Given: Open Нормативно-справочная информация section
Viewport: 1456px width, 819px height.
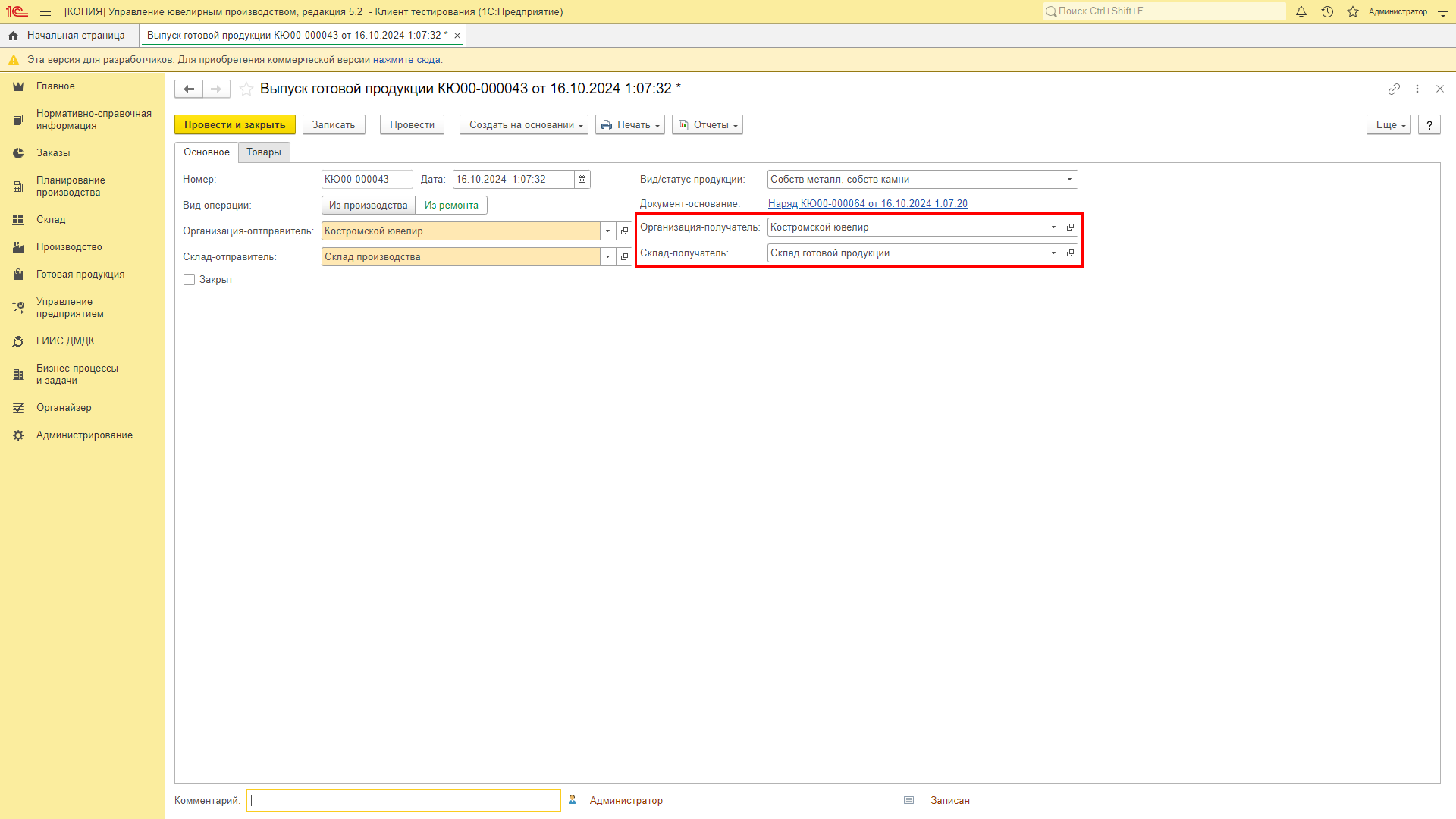Looking at the screenshot, I should [x=82, y=120].
